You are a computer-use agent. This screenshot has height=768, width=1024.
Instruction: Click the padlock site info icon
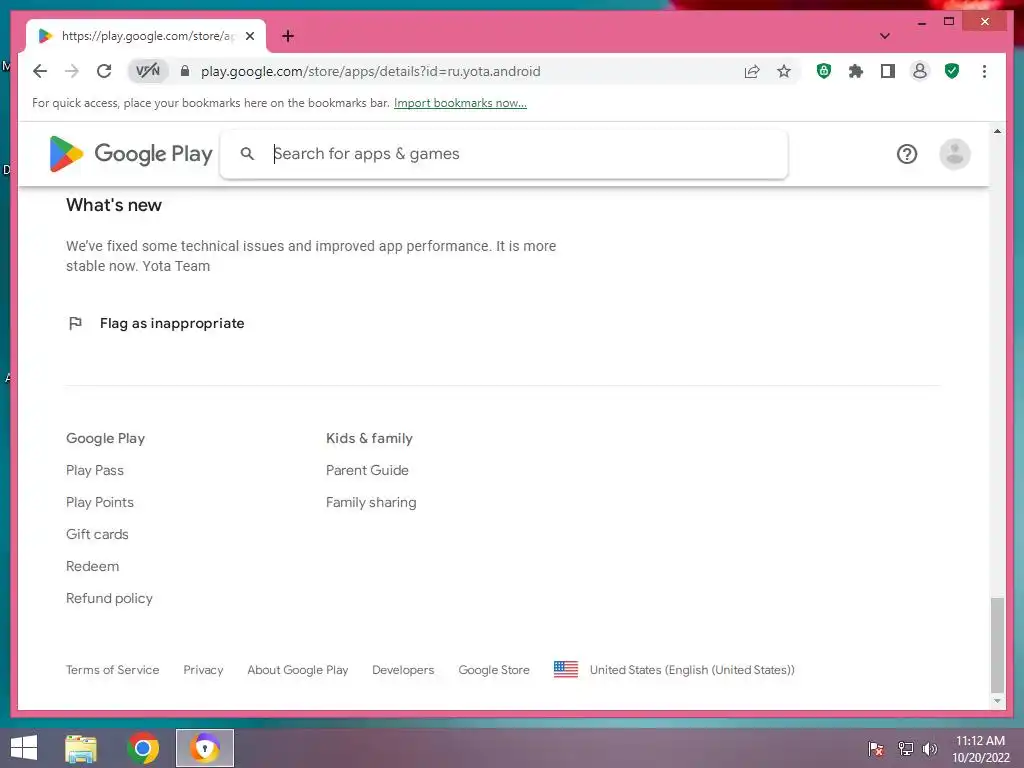(185, 71)
